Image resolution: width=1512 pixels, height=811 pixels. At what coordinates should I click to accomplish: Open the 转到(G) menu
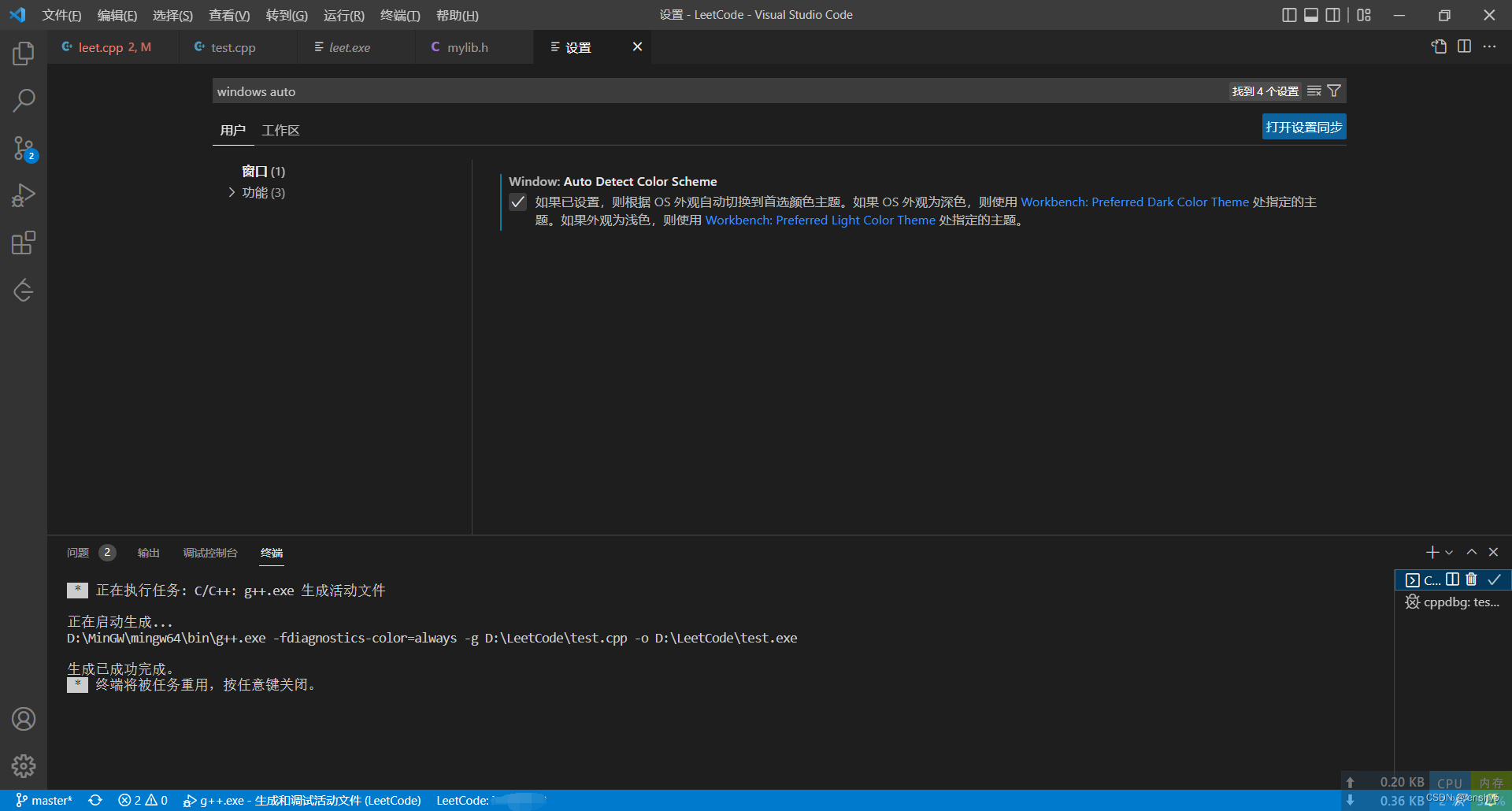click(x=287, y=15)
